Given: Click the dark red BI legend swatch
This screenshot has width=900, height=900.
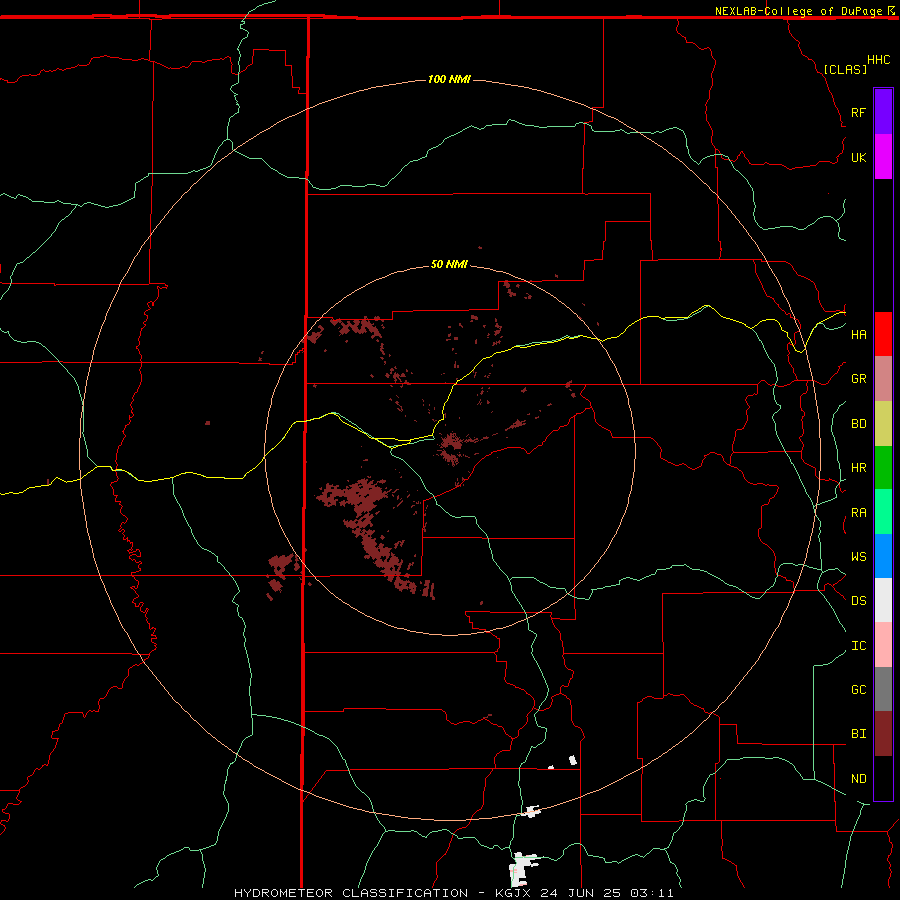Looking at the screenshot, I should coord(883,734).
